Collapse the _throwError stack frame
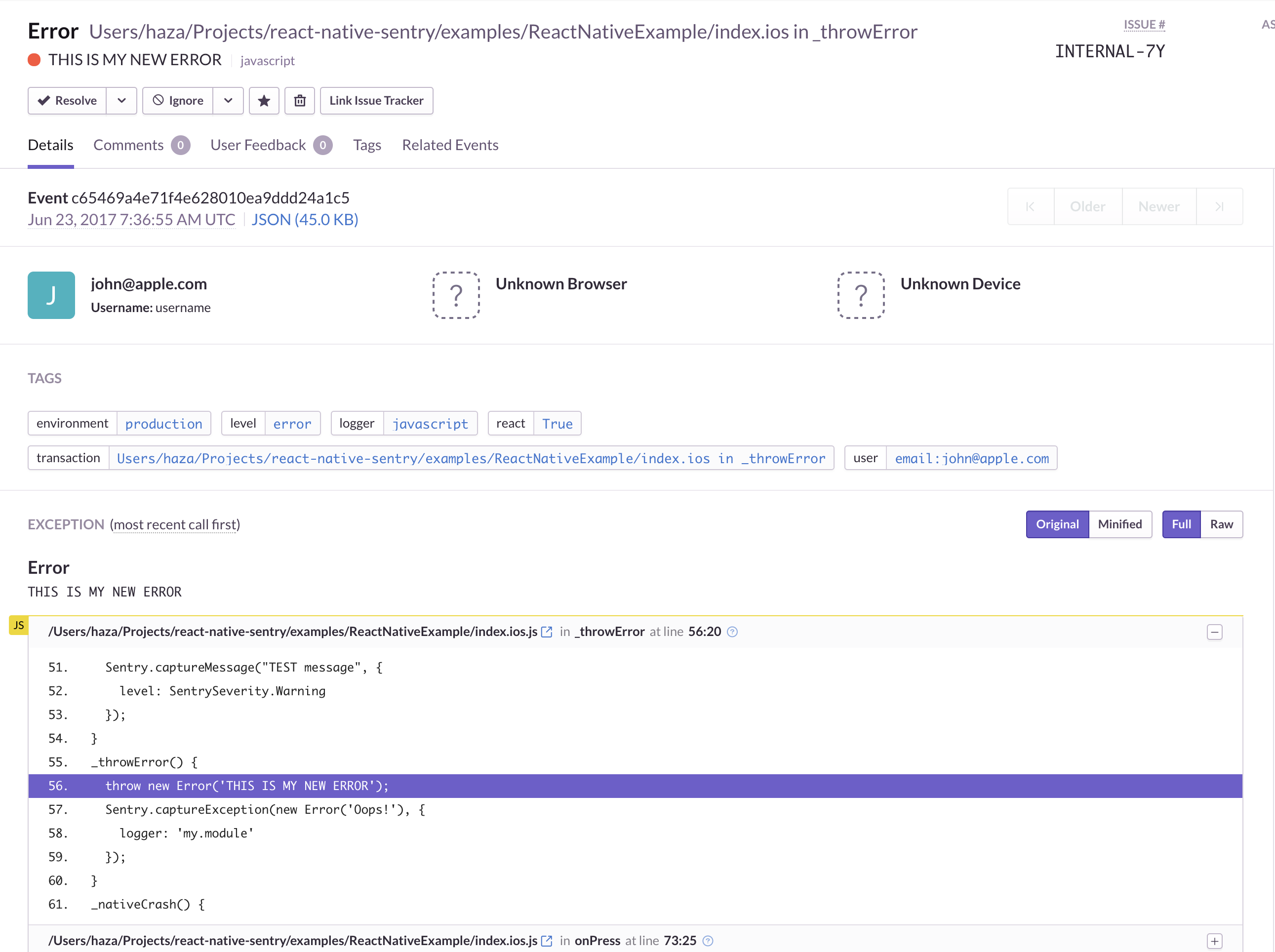The width and height of the screenshot is (1275, 952). click(x=1214, y=632)
